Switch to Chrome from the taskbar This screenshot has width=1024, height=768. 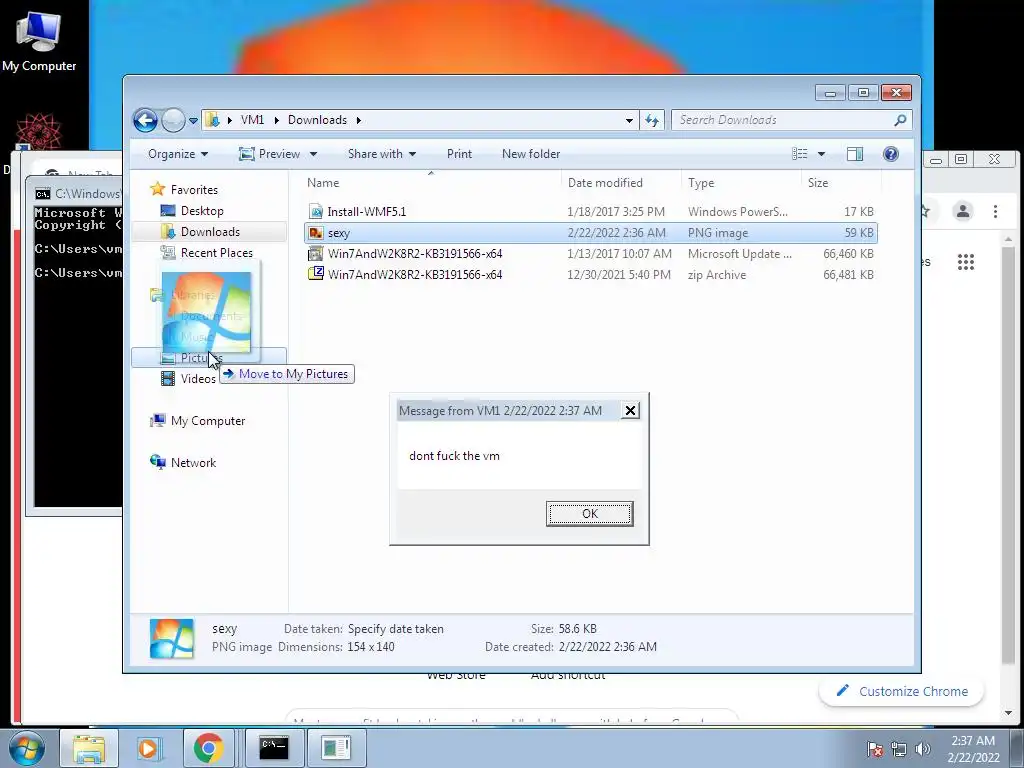208,748
